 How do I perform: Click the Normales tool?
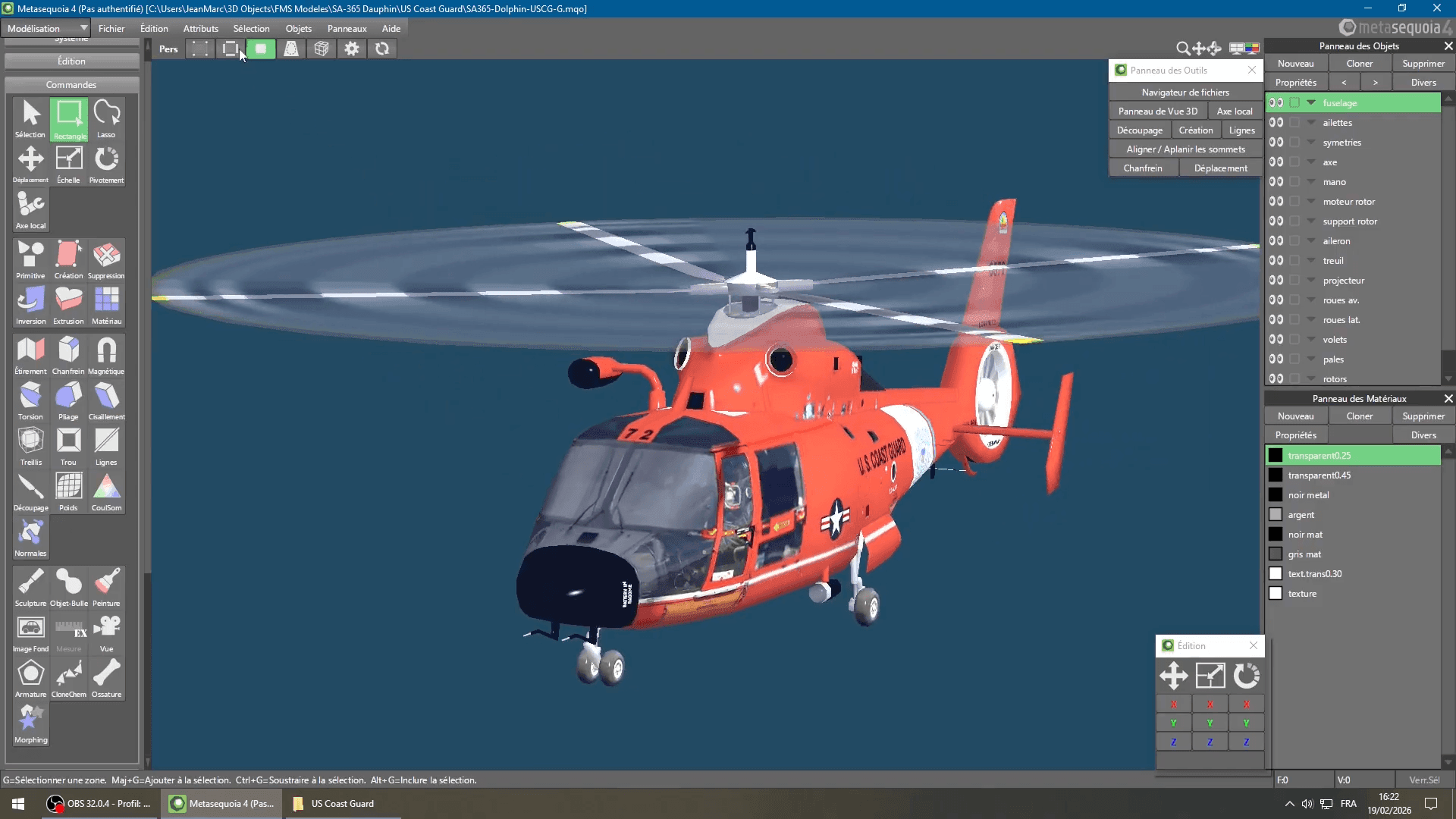click(x=31, y=538)
